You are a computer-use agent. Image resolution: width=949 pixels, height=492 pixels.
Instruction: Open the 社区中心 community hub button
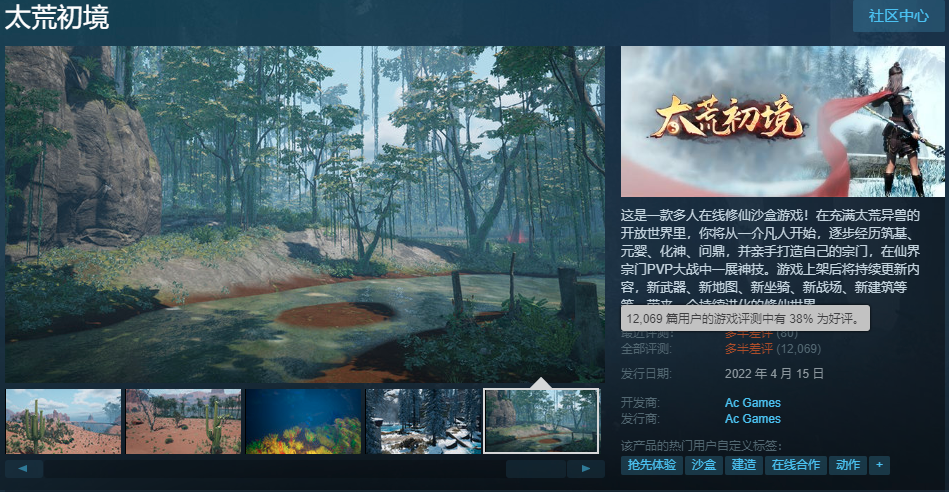click(x=899, y=16)
